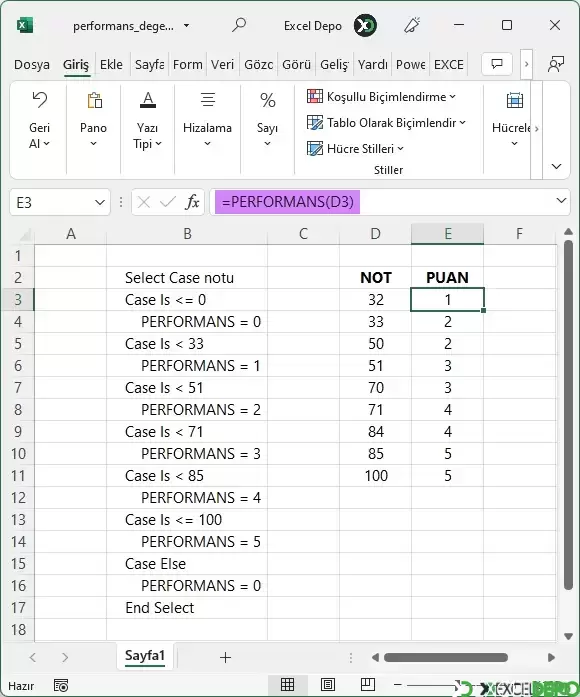Select cell D11 containing 100
This screenshot has width=580, height=697.
376,476
